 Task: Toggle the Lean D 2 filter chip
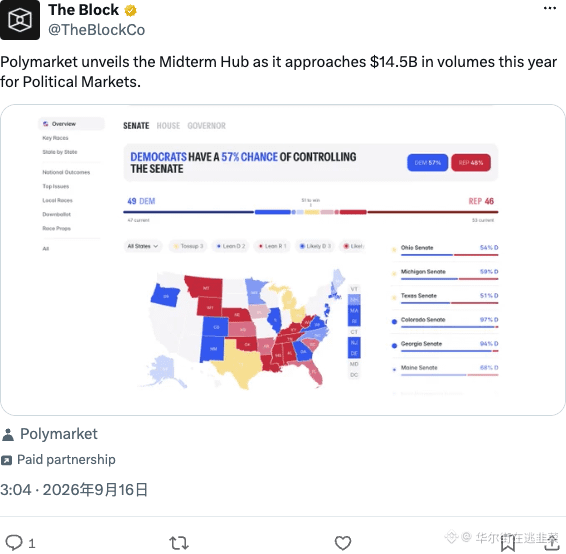[230, 246]
